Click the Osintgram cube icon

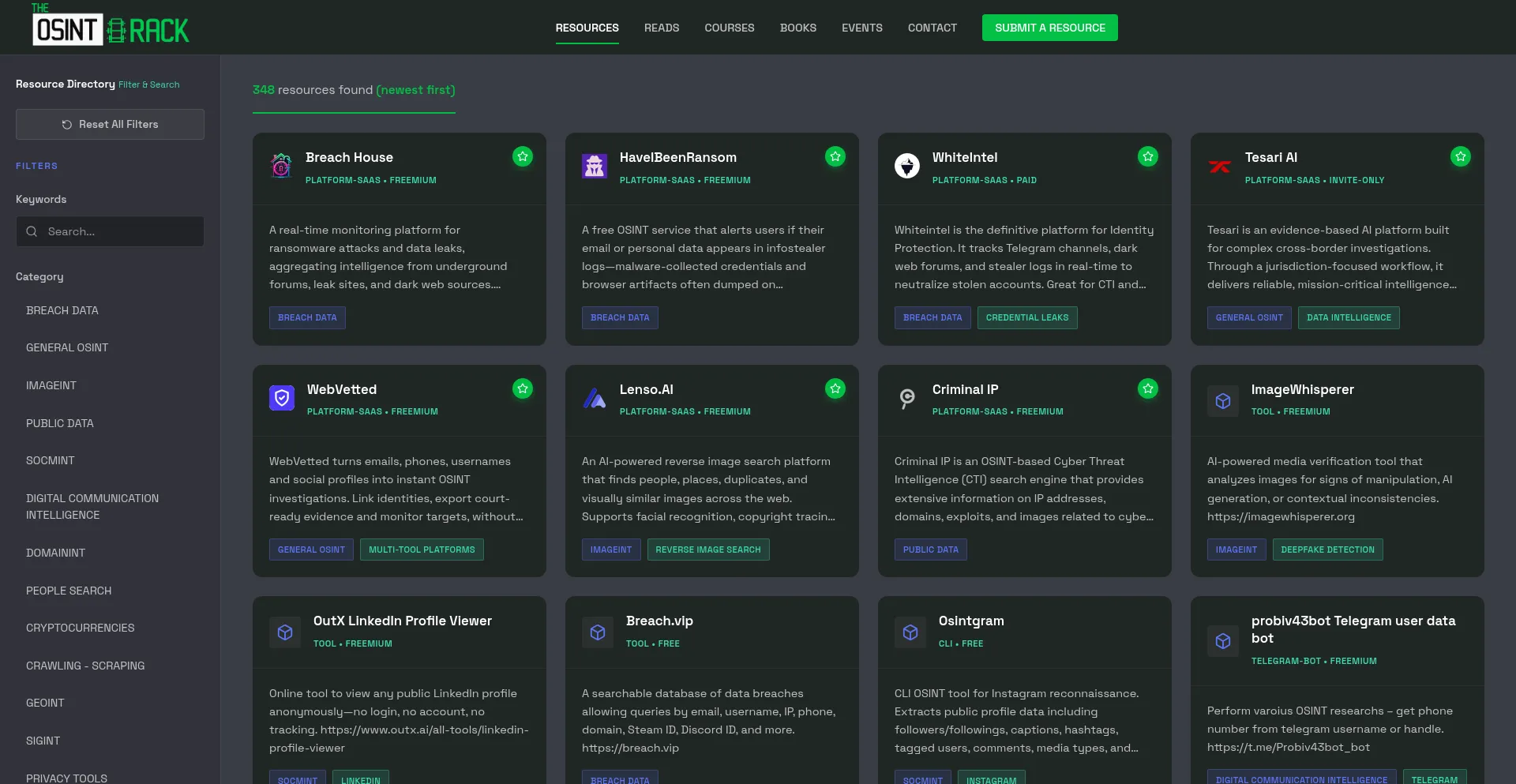coord(910,632)
